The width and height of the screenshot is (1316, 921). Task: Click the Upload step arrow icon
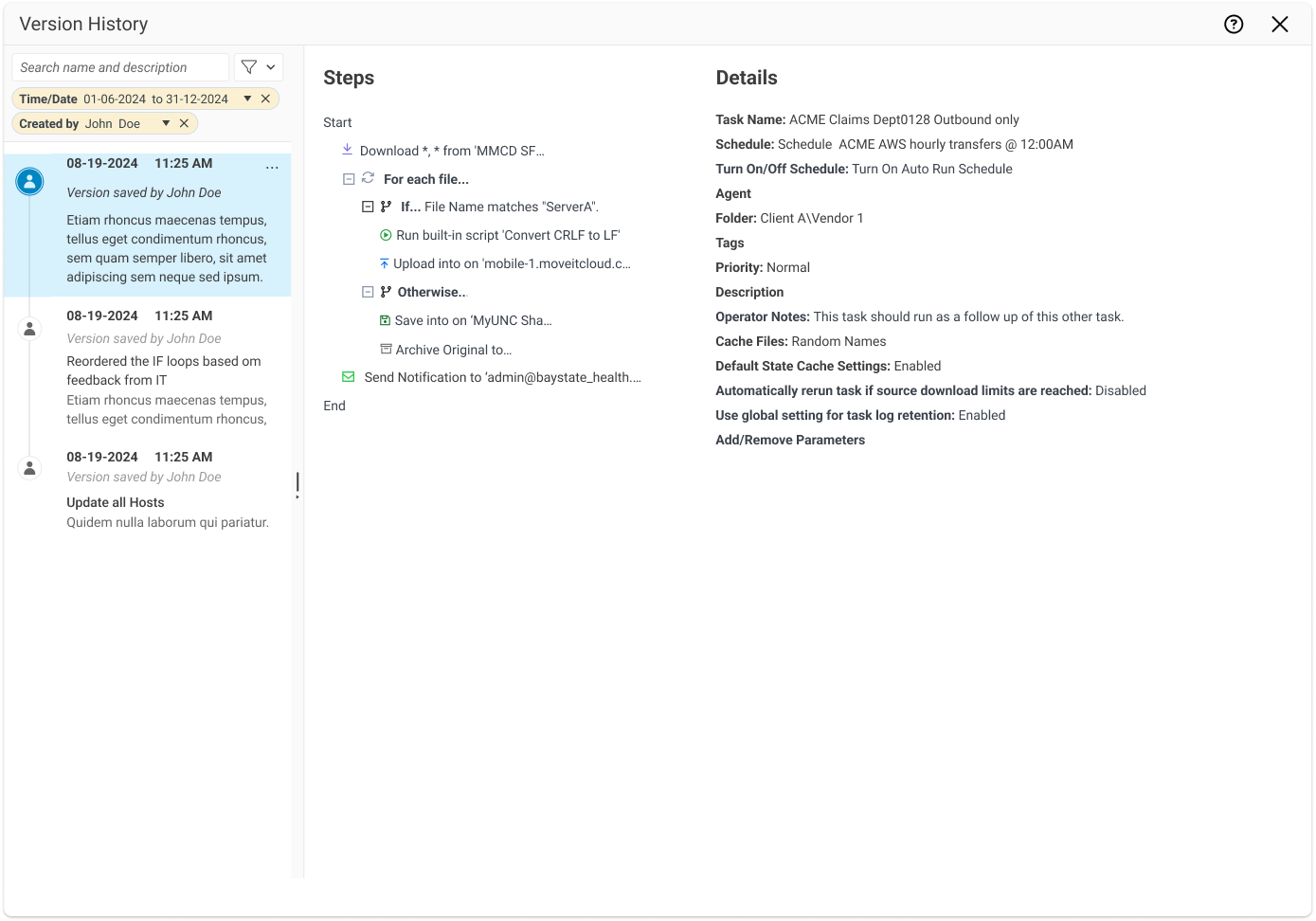click(x=384, y=263)
